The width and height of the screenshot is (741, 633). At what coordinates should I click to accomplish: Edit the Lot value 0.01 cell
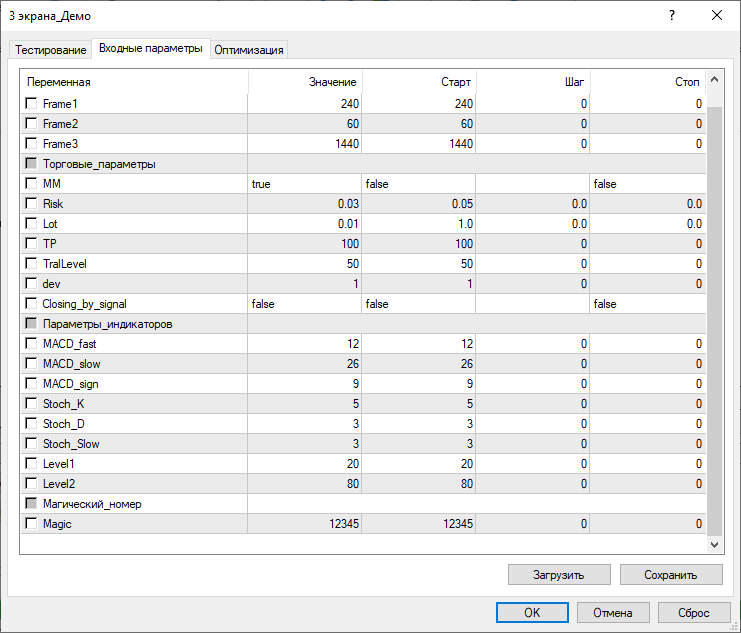pos(304,224)
